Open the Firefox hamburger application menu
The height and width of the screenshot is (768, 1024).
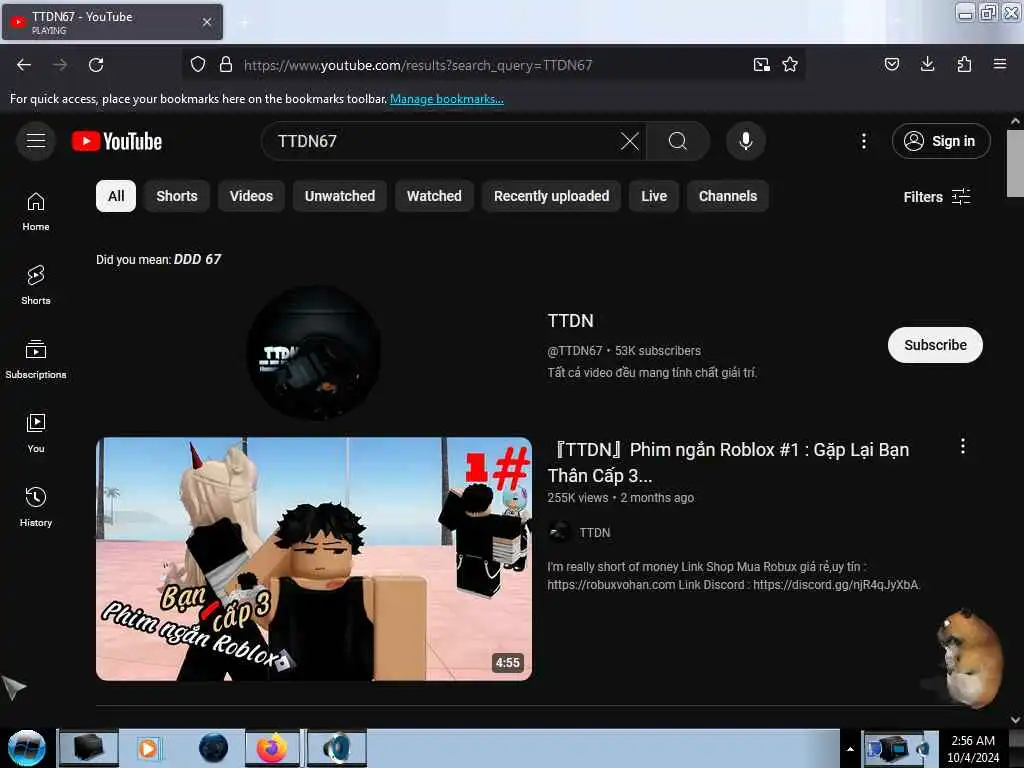(1000, 64)
